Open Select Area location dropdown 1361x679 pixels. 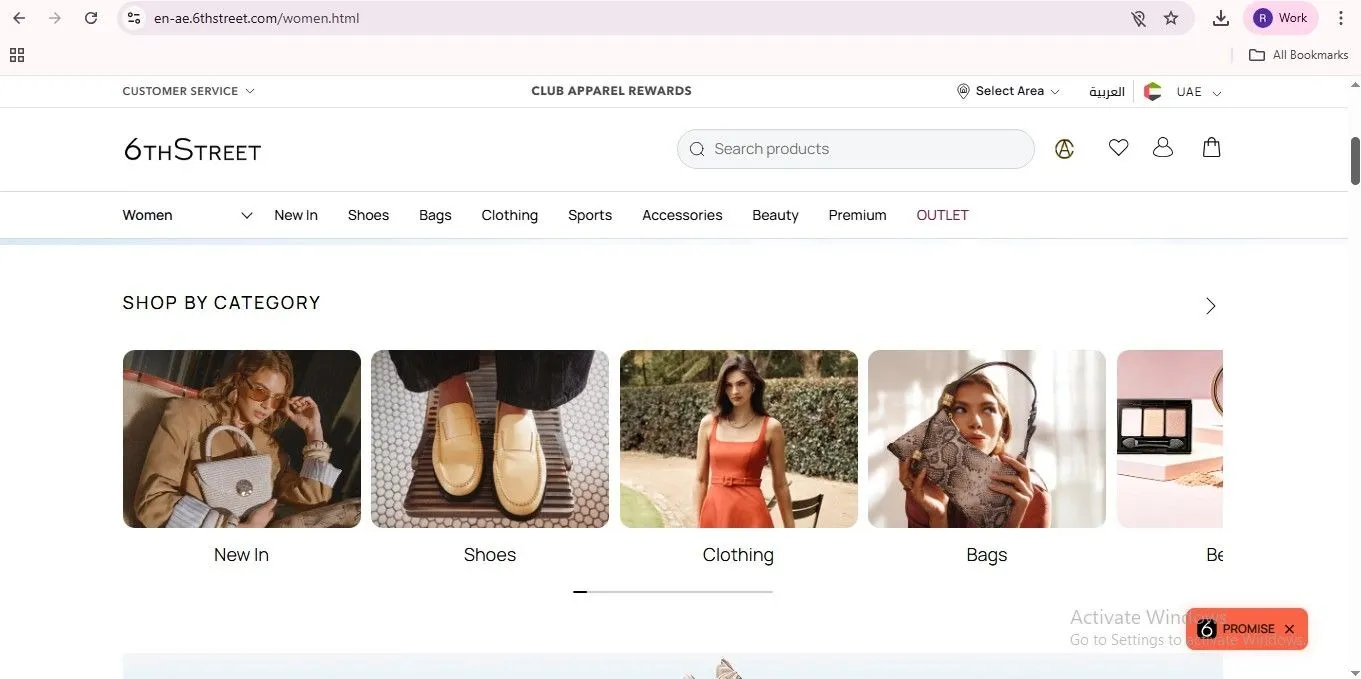click(1009, 91)
